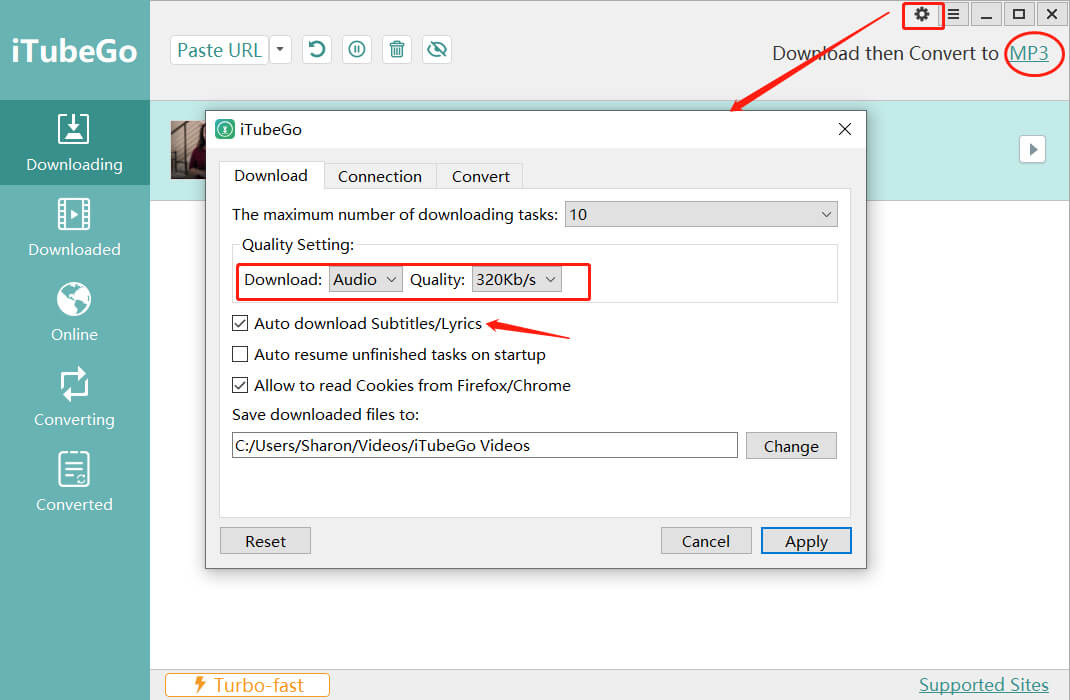Click the Change folder button
1070x700 pixels.
(x=791, y=446)
